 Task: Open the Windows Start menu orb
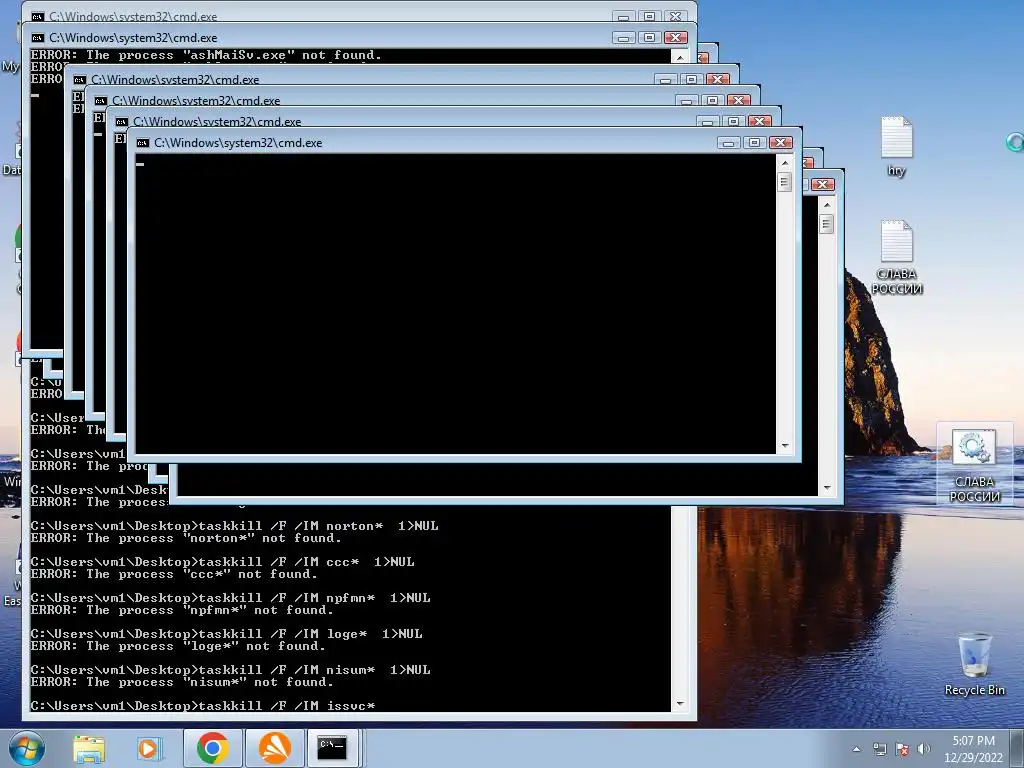[x=26, y=748]
